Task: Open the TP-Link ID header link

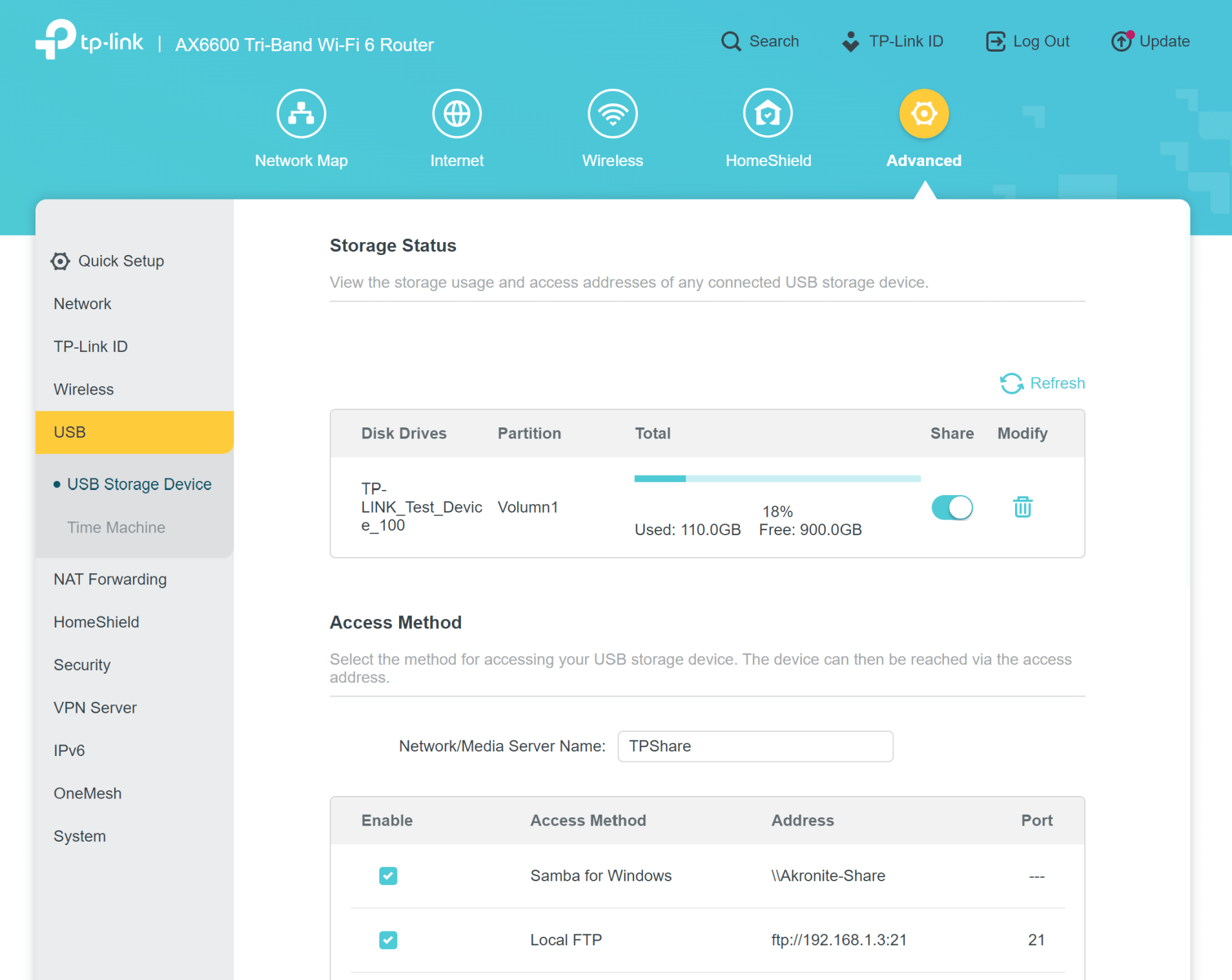Action: click(893, 41)
